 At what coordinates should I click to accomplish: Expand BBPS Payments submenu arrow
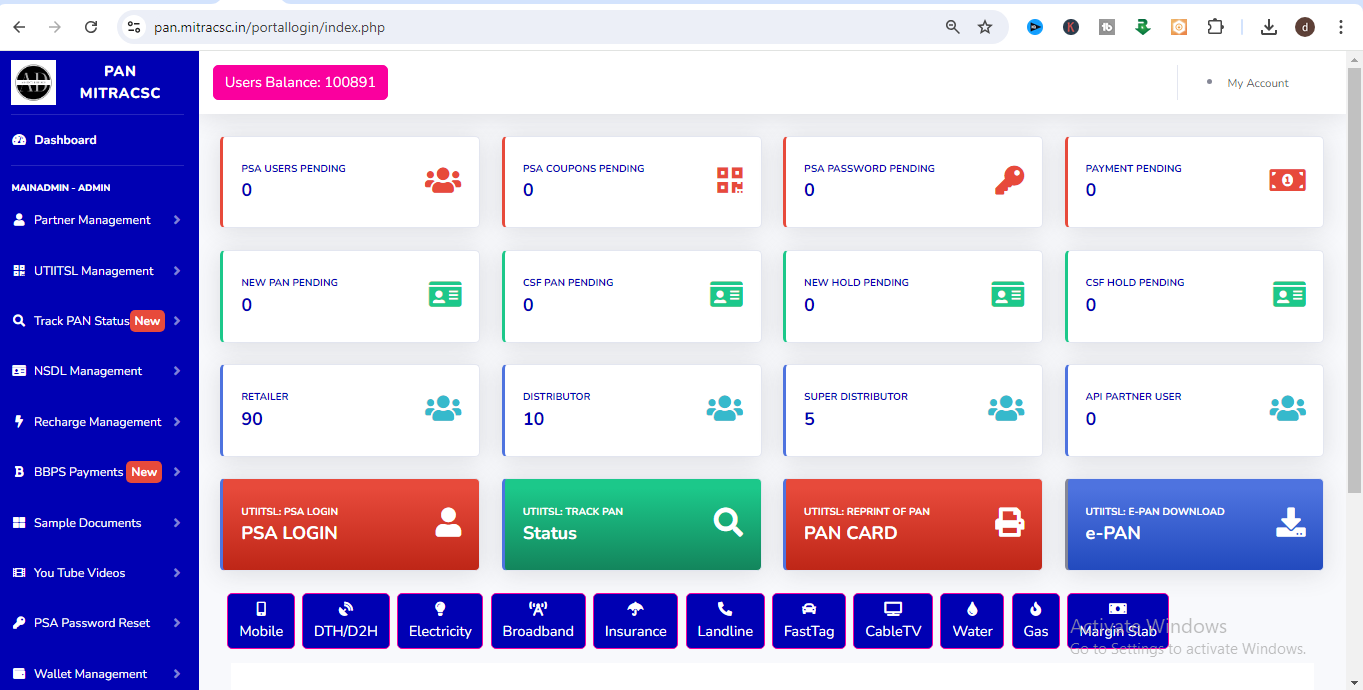pyautogui.click(x=177, y=472)
